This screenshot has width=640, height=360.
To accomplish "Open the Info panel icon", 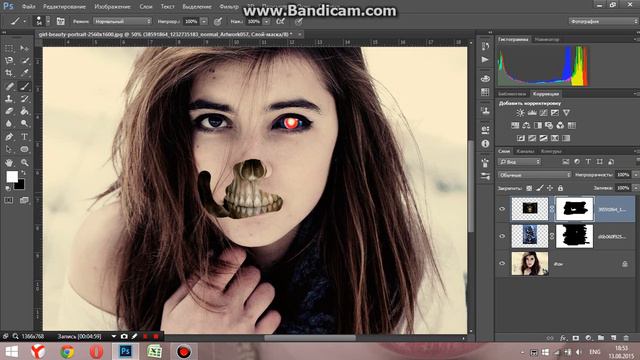I will click(x=485, y=144).
